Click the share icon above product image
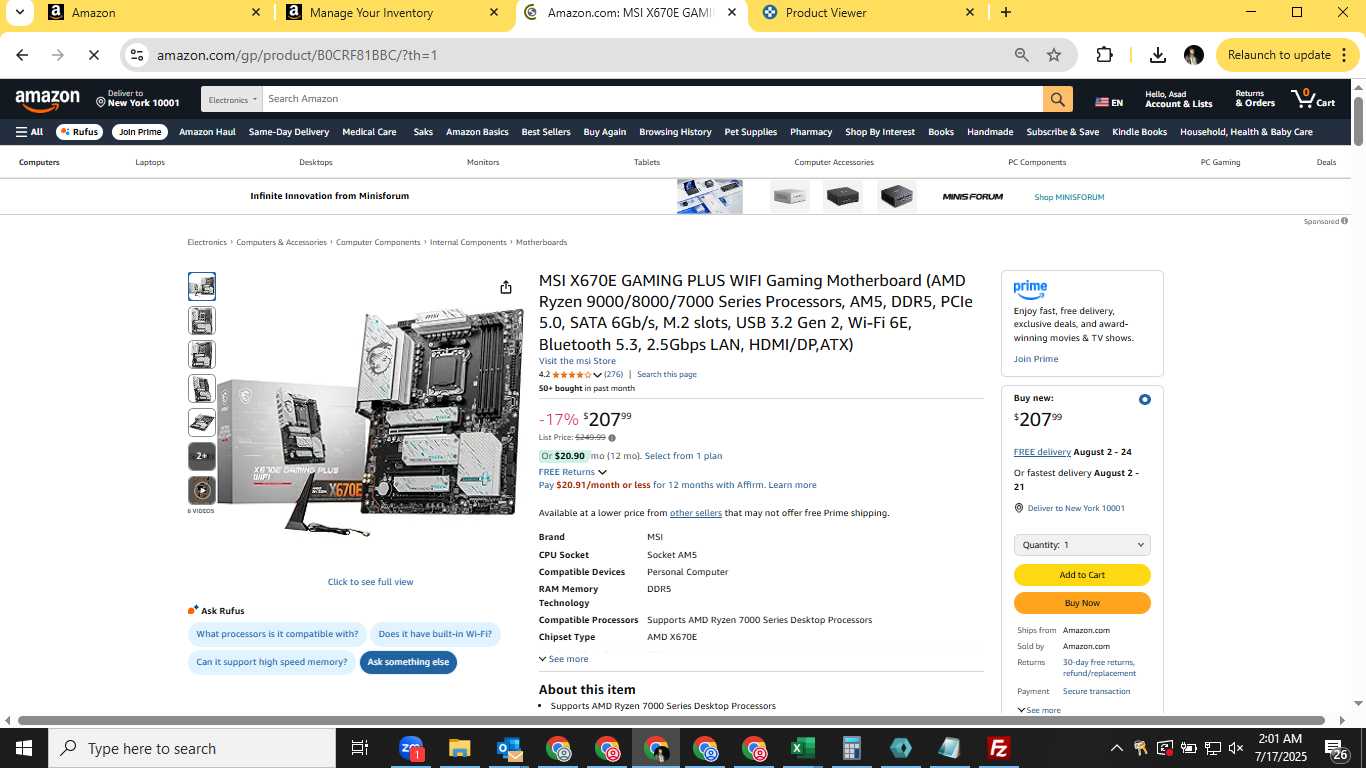This screenshot has height=768, width=1366. point(506,287)
